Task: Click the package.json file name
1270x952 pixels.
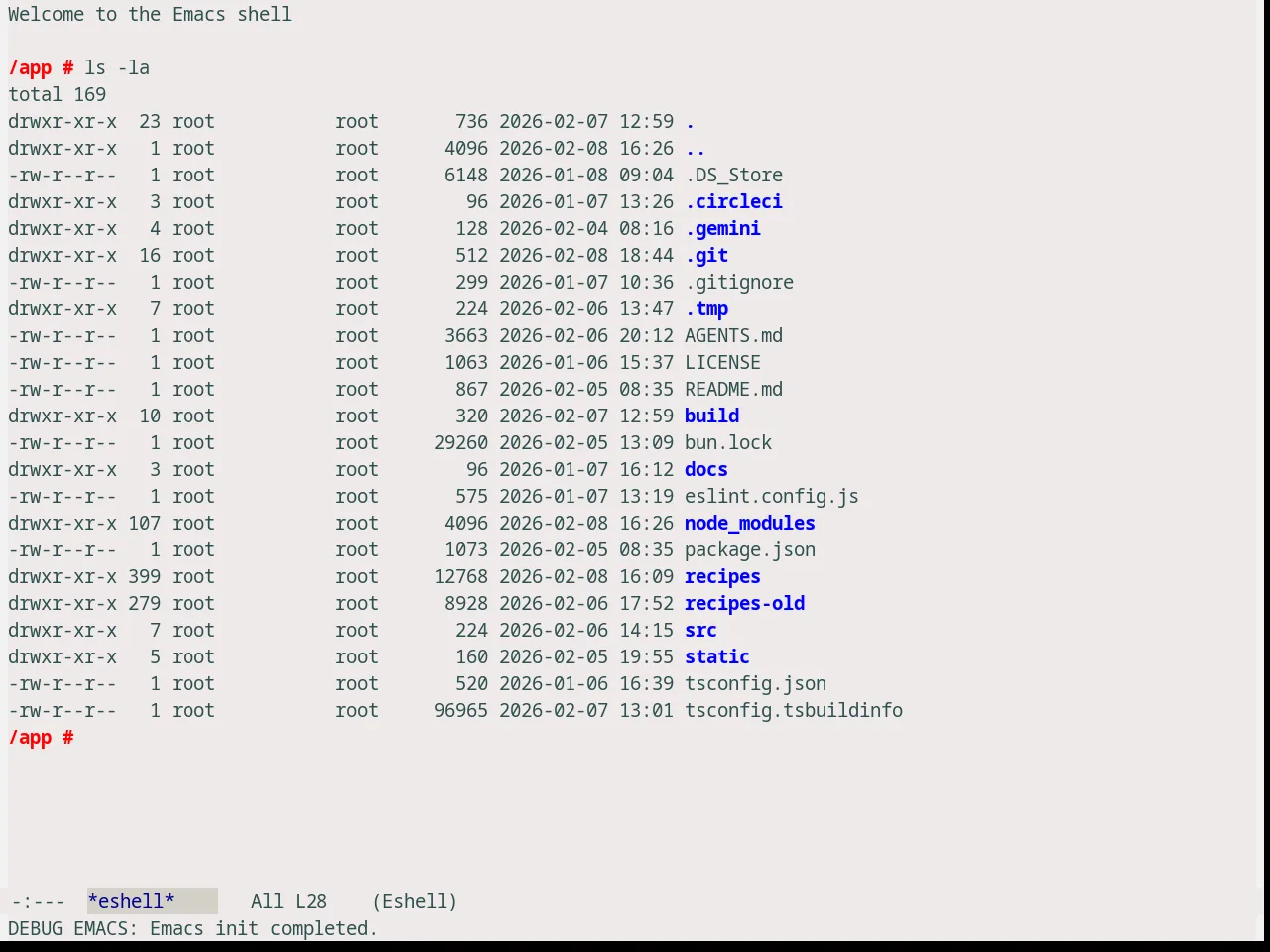Action: pos(750,549)
